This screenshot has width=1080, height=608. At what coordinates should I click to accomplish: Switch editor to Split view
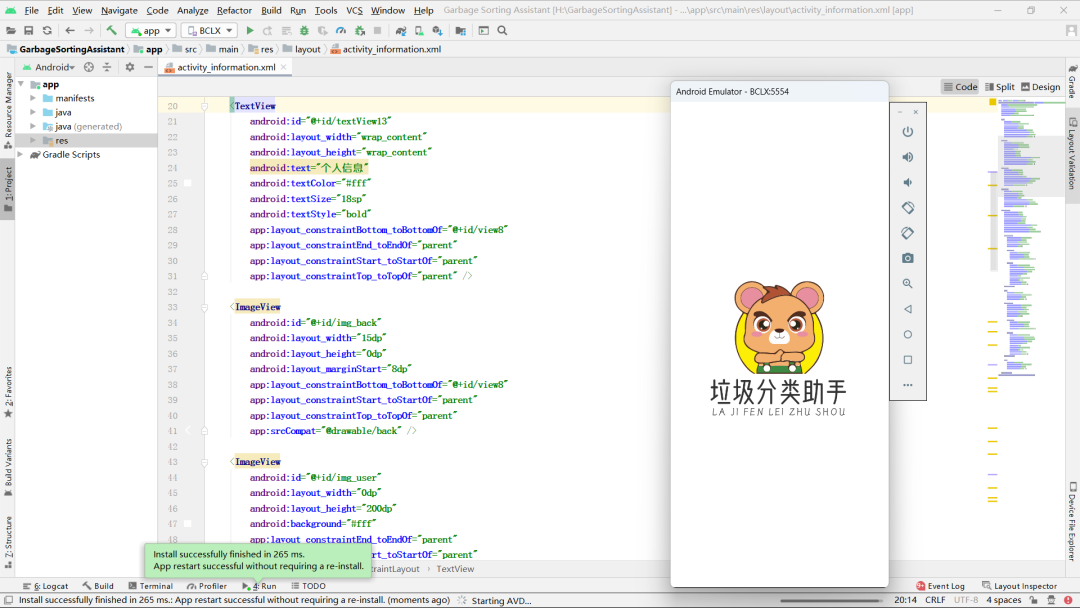[1000, 87]
